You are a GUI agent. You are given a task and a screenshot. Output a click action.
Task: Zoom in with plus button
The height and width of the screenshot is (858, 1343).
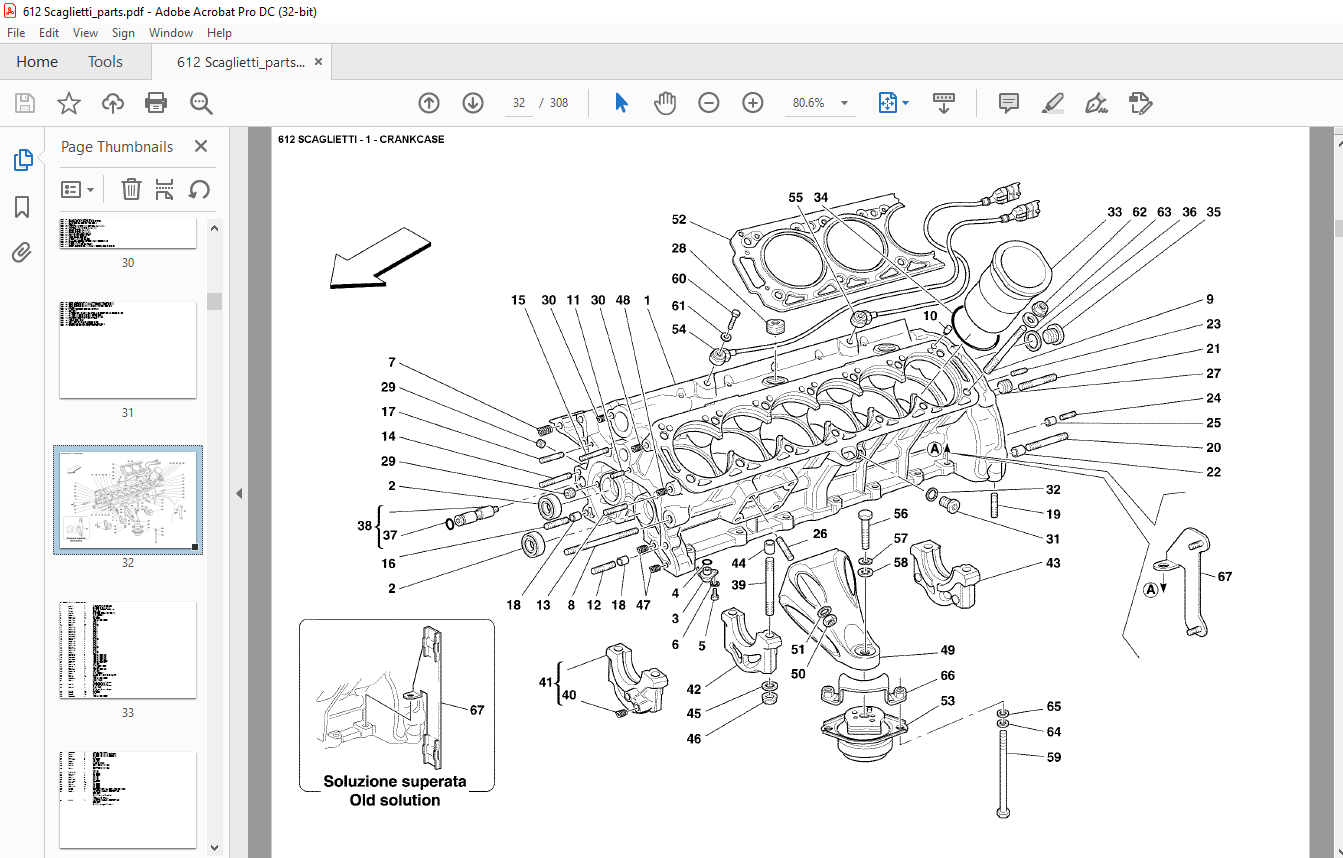point(753,103)
